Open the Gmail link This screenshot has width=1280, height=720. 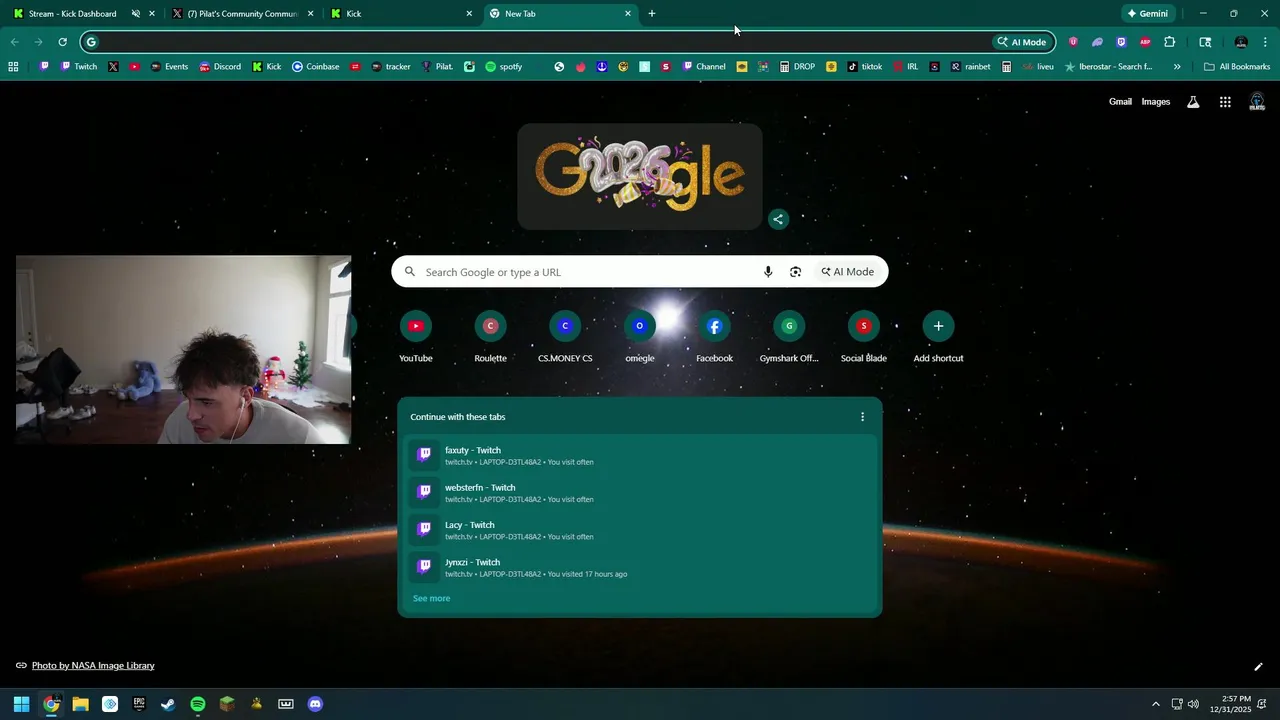1120,102
